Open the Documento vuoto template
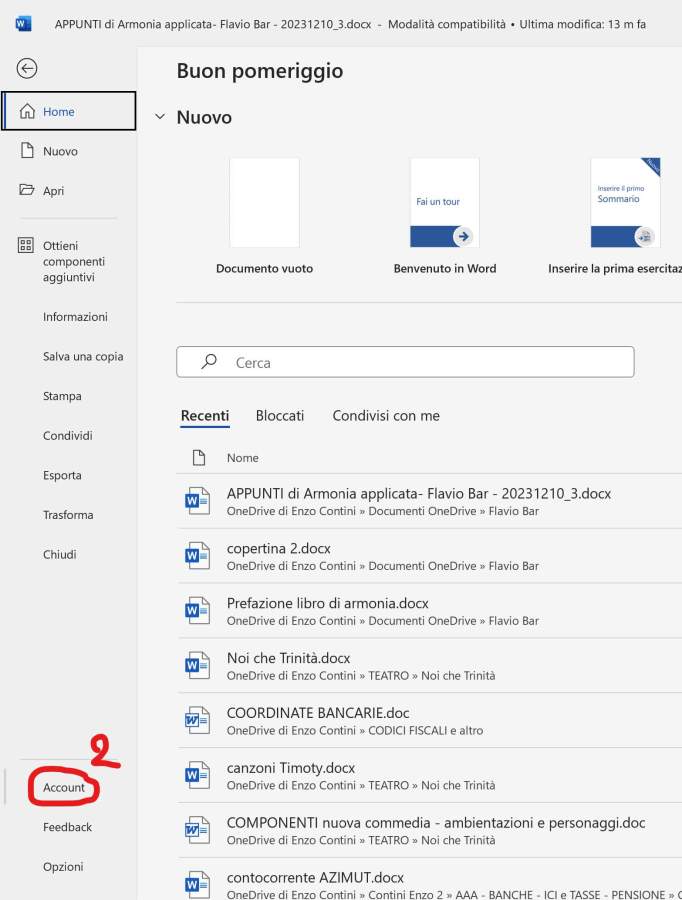This screenshot has width=682, height=900. pos(264,203)
